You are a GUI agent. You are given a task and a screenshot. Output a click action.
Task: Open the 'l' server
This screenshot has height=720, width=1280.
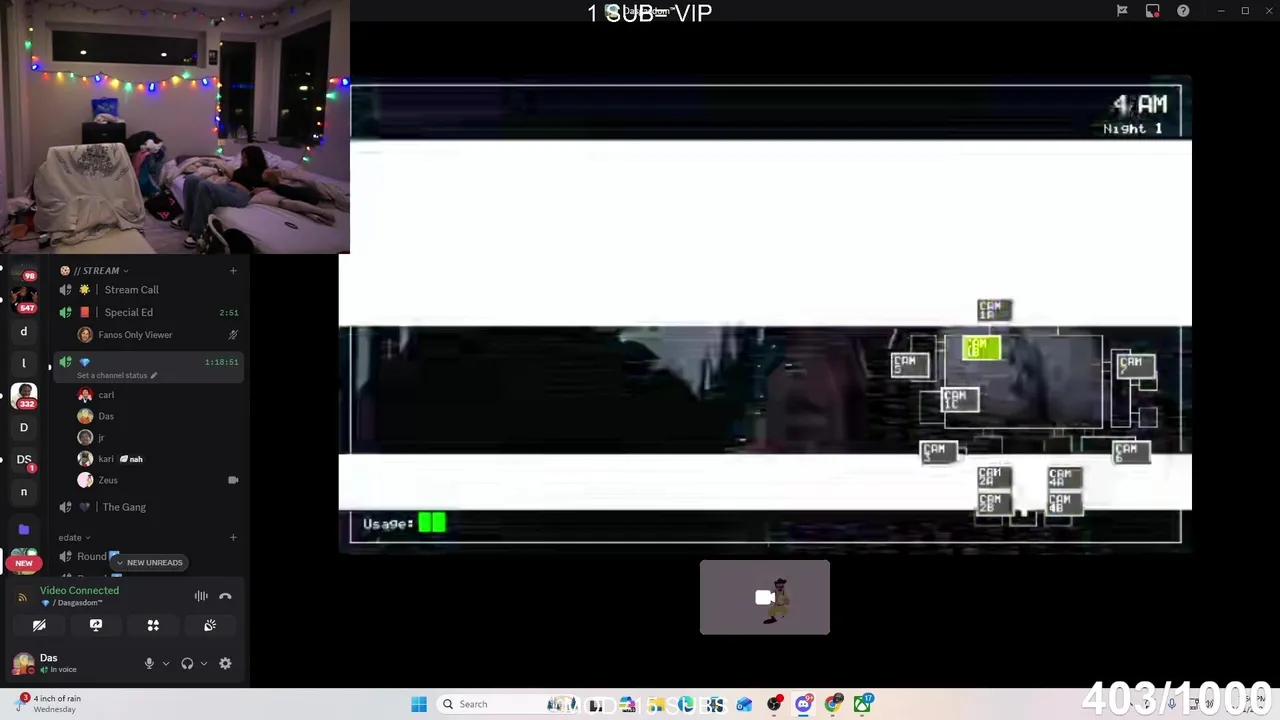coord(24,363)
